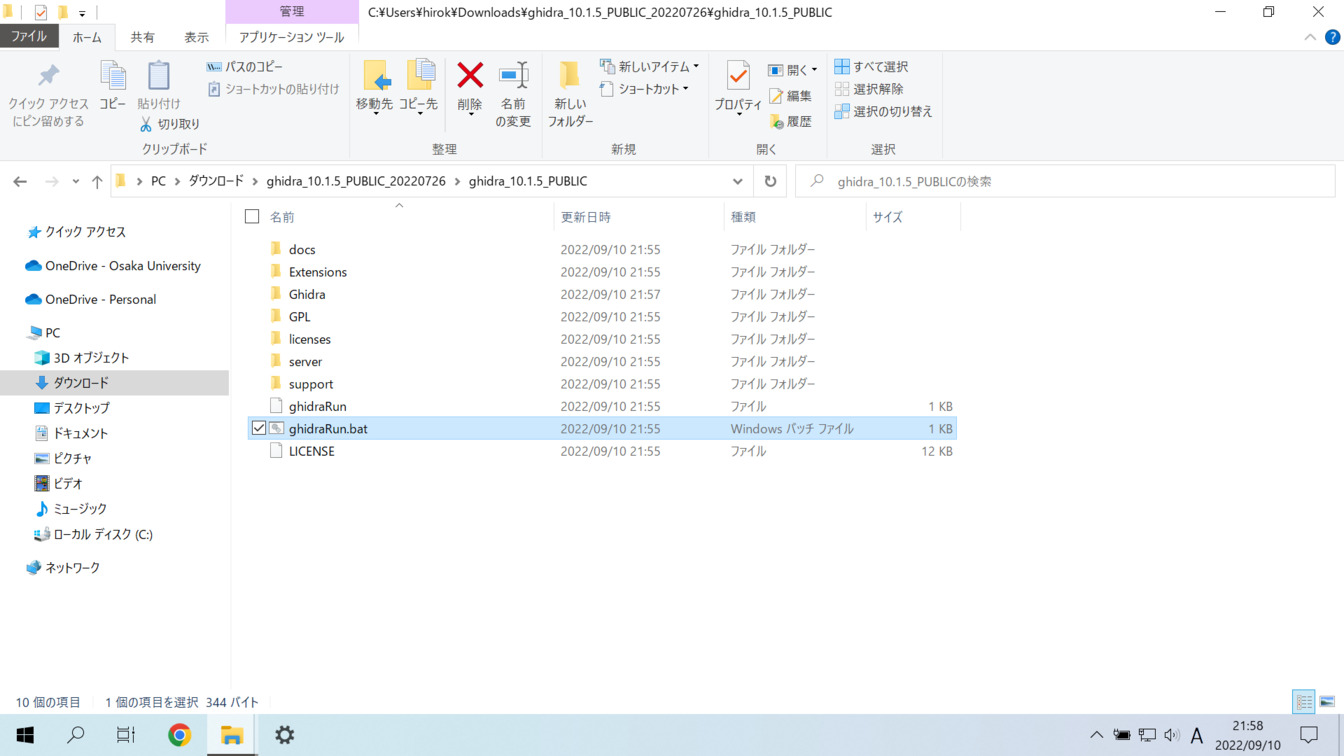Create a new folder
Image resolution: width=1344 pixels, height=756 pixels.
coord(570,94)
